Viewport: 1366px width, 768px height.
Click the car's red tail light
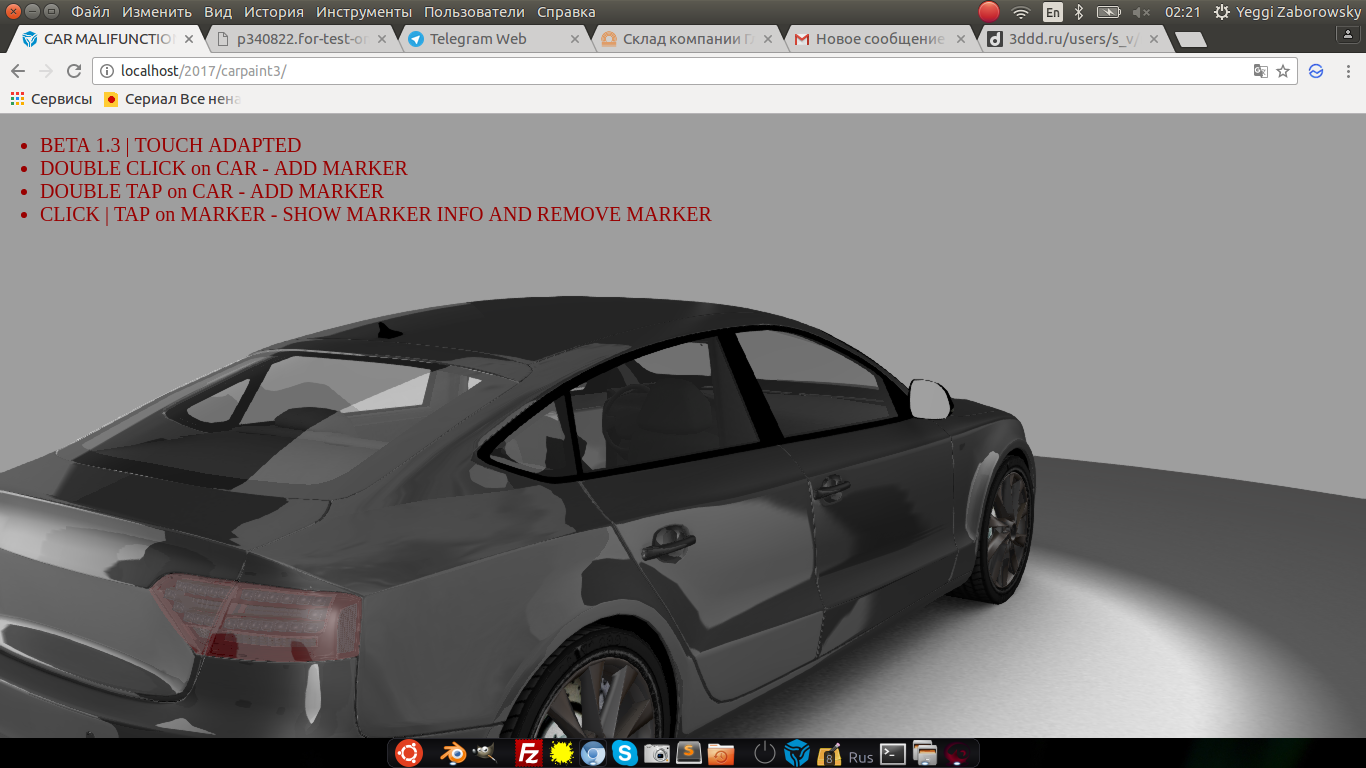coord(257,616)
